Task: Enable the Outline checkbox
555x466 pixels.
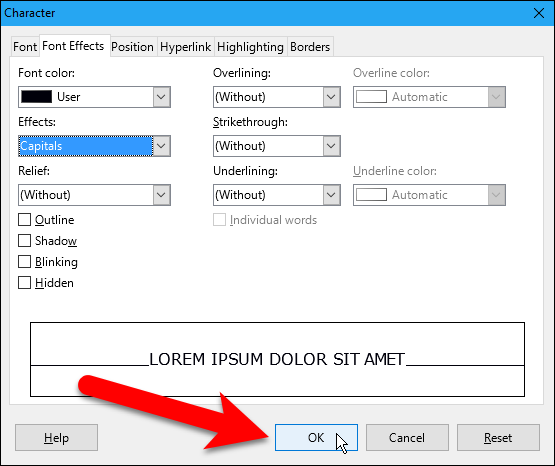Action: tap(24, 220)
